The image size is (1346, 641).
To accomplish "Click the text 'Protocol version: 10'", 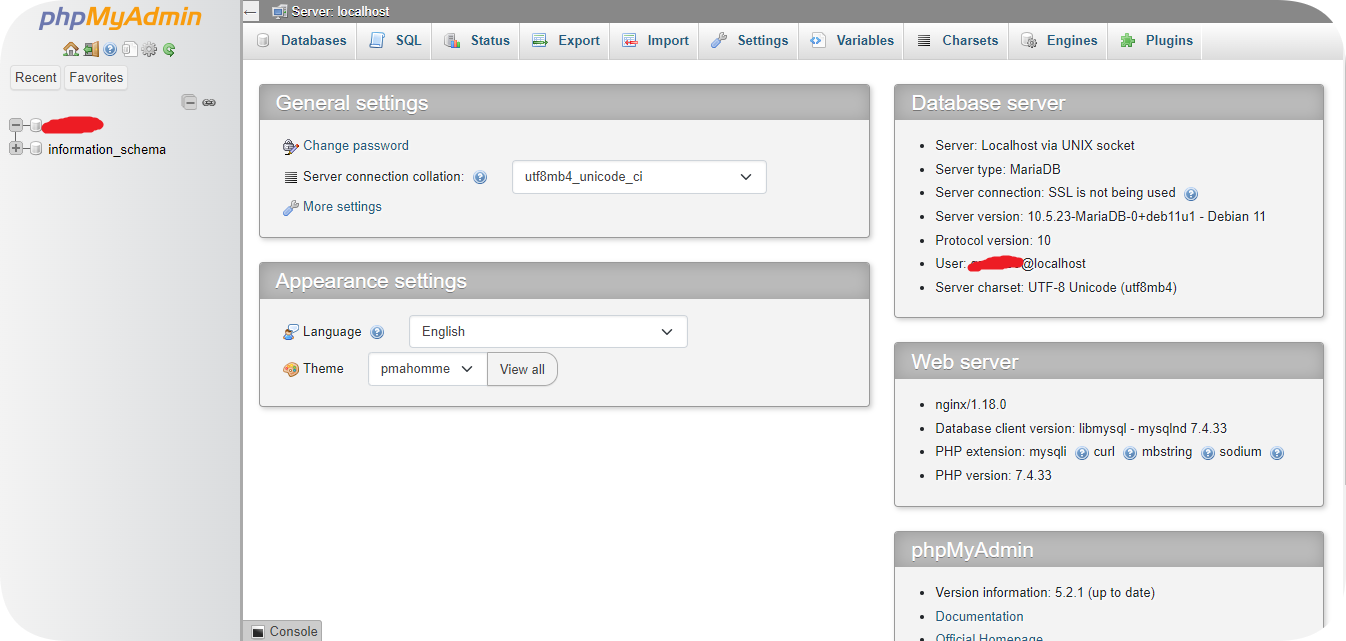I will pos(993,241).
